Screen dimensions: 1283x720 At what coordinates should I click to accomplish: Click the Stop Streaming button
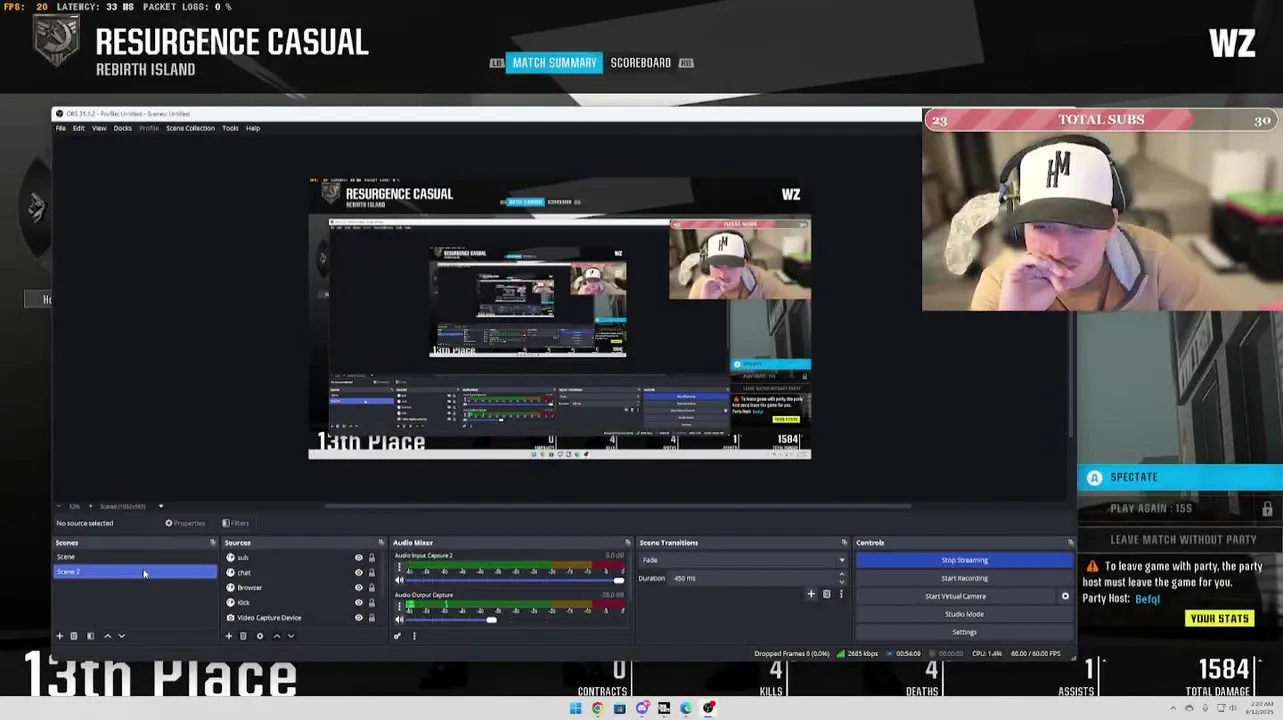(964, 560)
